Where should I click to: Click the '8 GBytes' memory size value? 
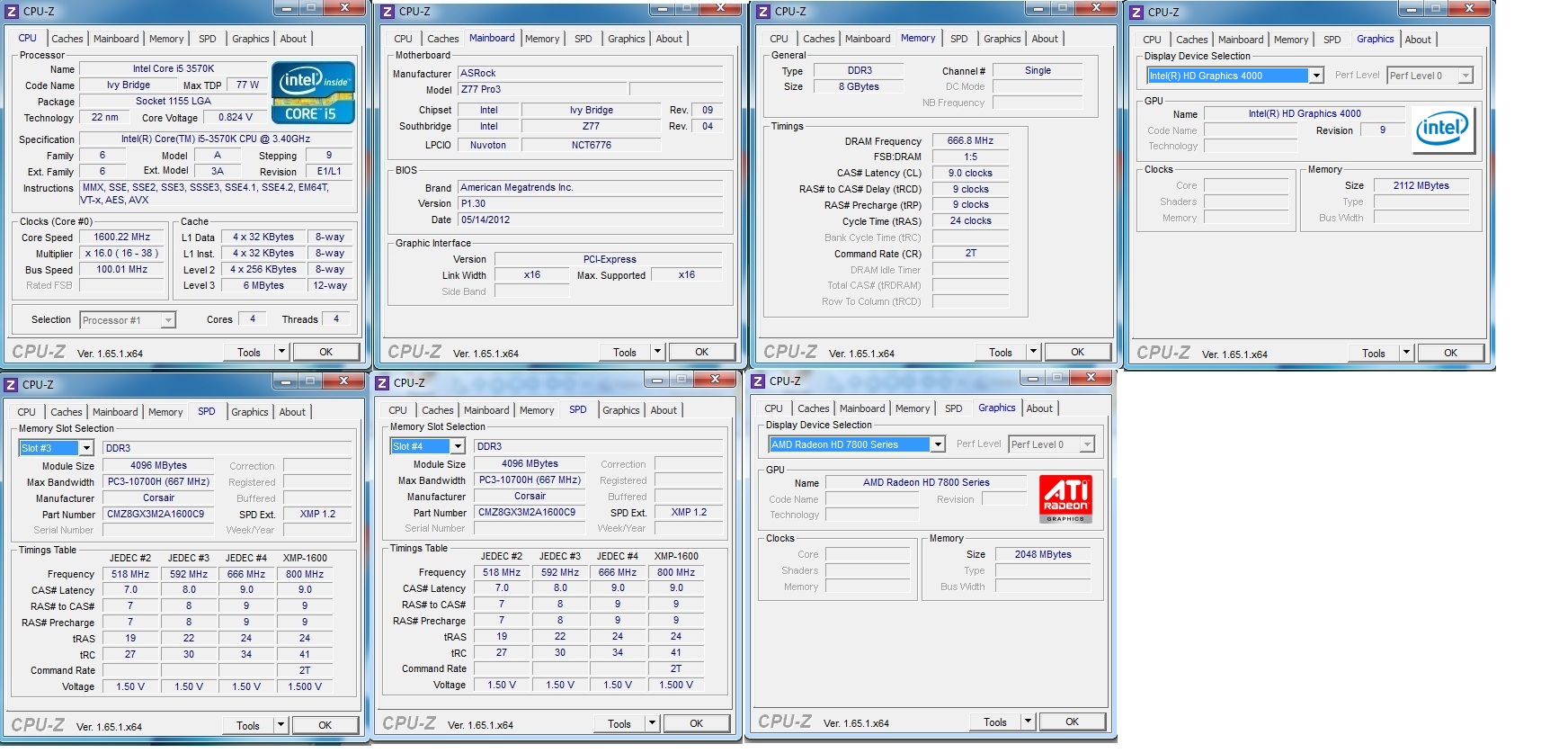(x=860, y=87)
